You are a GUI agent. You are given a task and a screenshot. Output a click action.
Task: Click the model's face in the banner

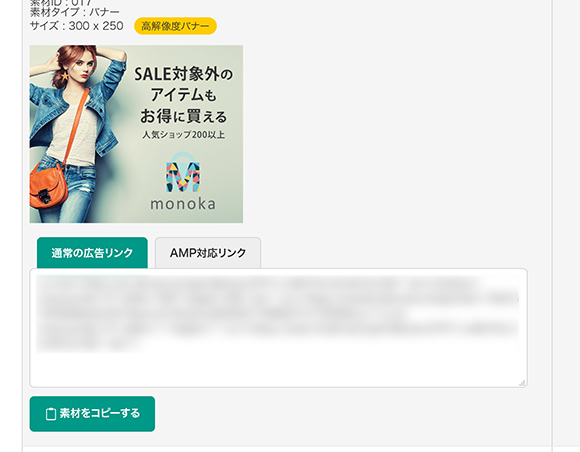click(x=84, y=67)
